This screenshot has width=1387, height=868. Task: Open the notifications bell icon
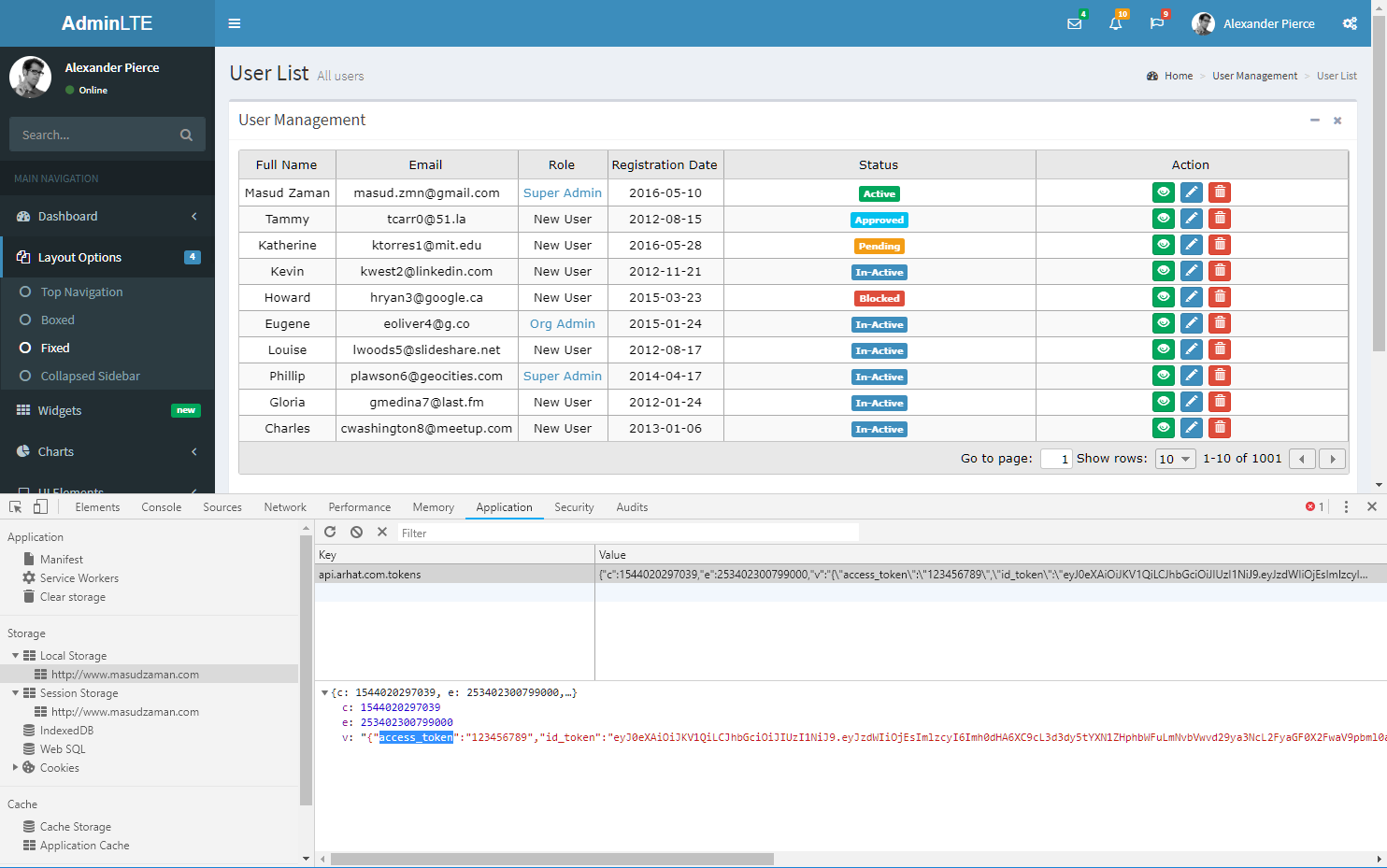pyautogui.click(x=1115, y=23)
